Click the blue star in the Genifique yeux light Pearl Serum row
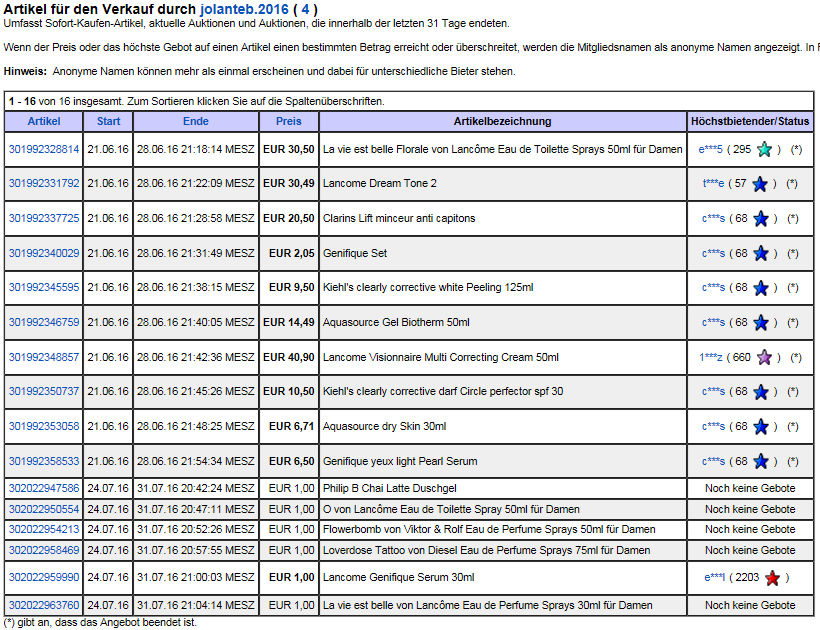The width and height of the screenshot is (820, 630). [x=760, y=462]
